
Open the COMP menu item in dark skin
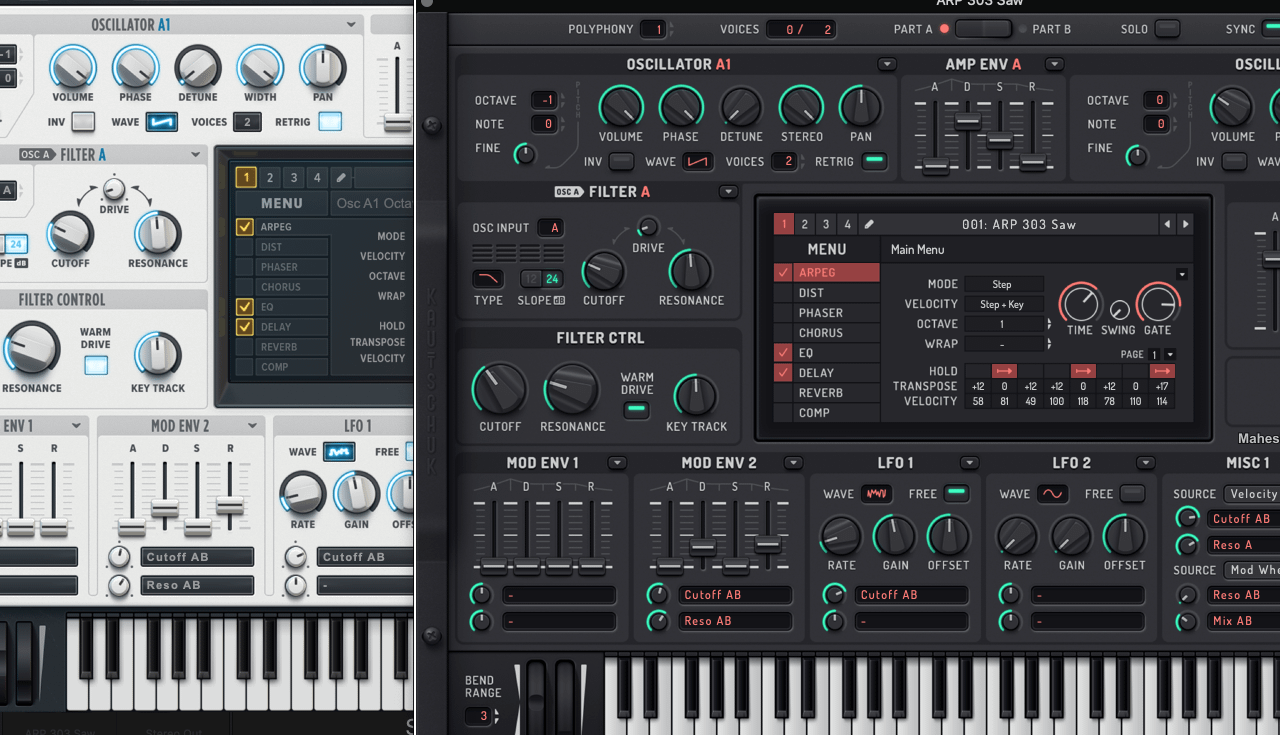(x=836, y=412)
